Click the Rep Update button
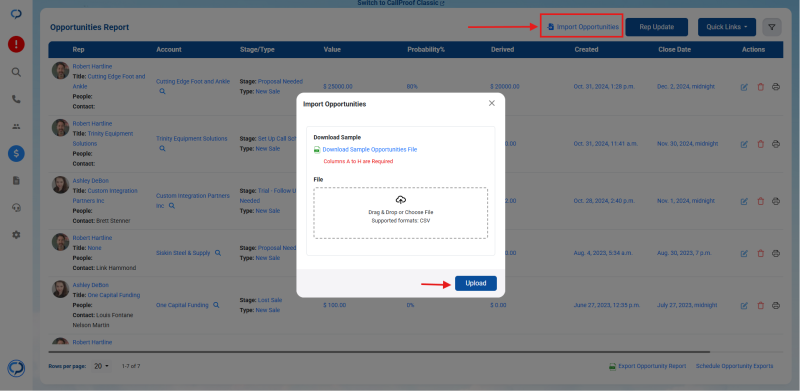 tap(657, 27)
